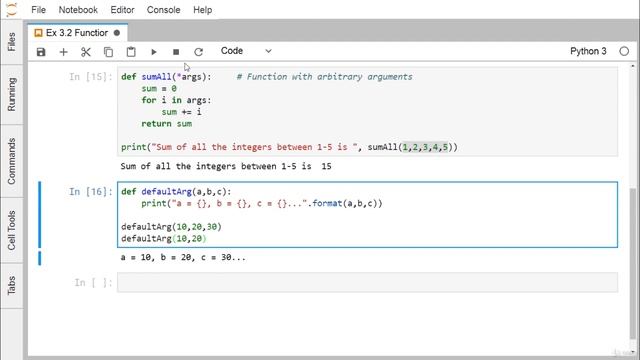
Task: Collapse cell 16 input using blue bar
Action: 40,215
